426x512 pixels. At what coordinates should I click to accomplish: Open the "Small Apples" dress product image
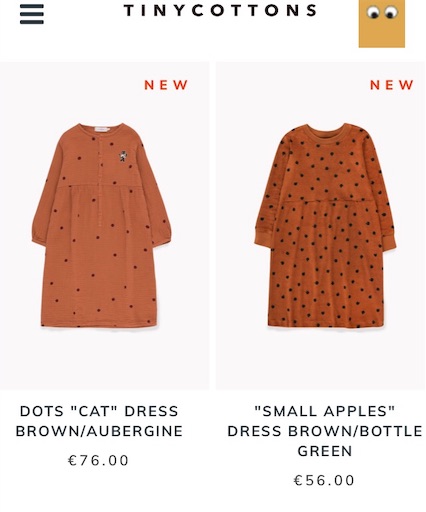coord(320,226)
